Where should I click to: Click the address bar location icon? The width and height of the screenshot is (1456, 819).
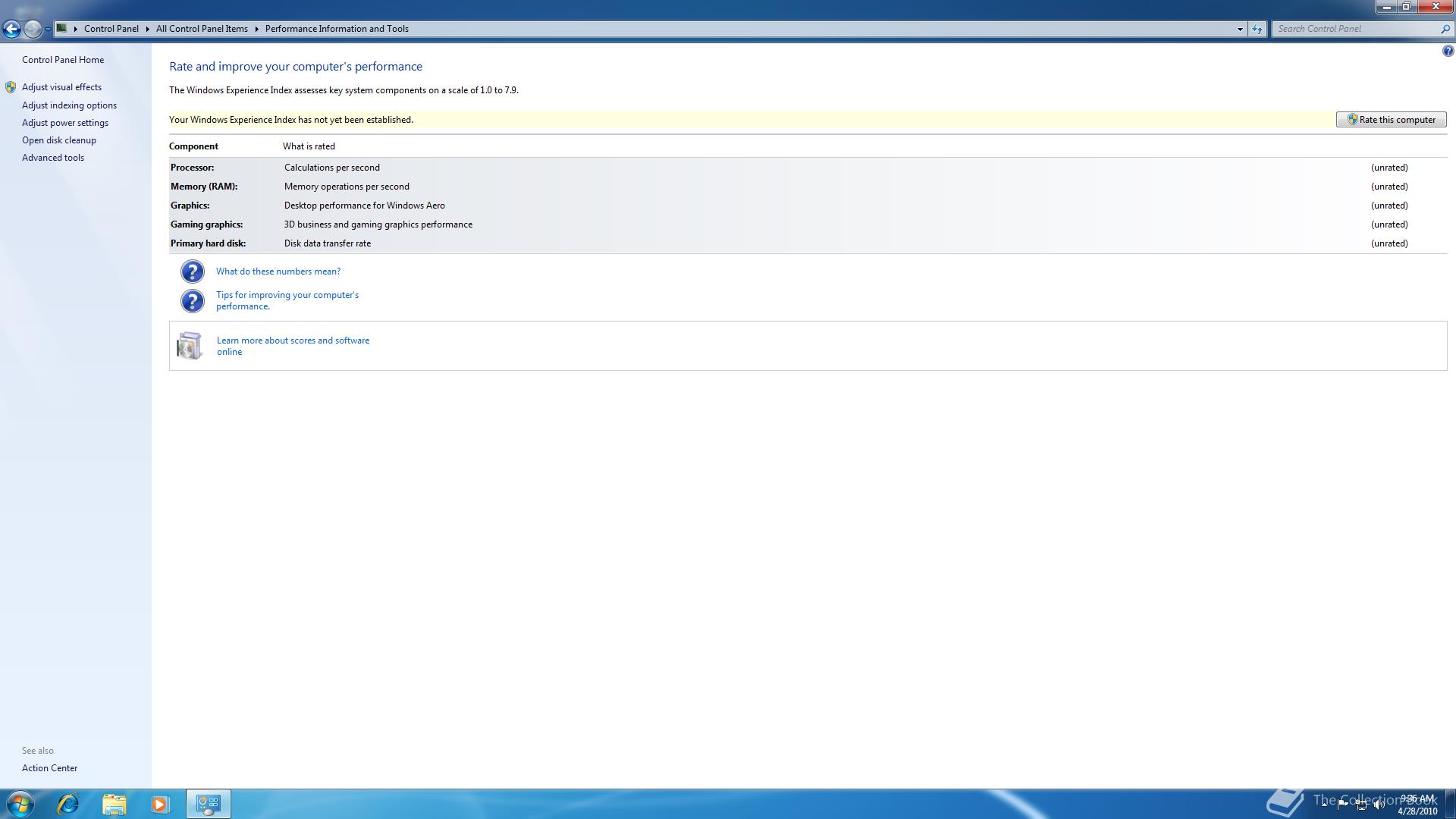pos(62,28)
